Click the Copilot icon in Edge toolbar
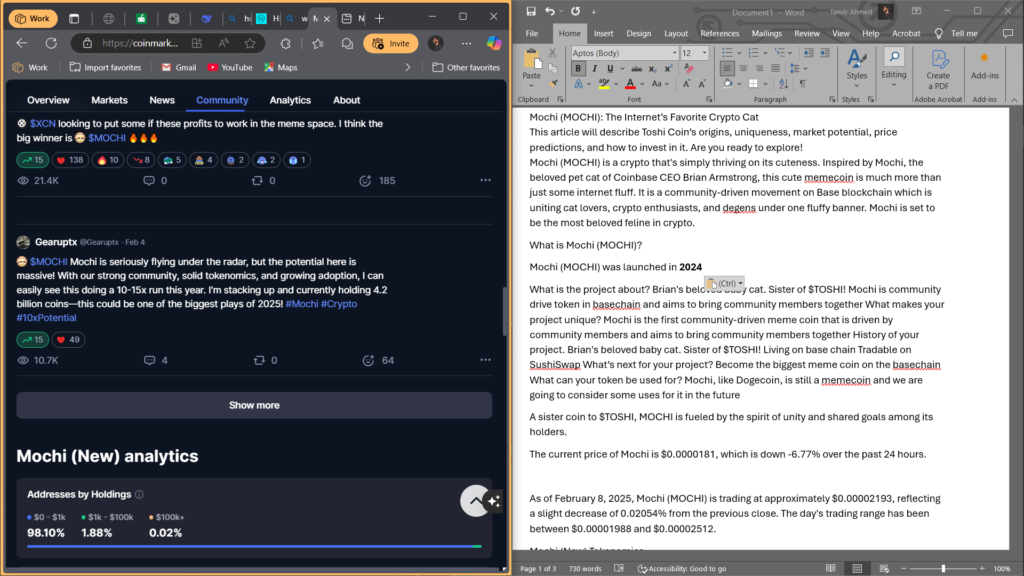 493,43
